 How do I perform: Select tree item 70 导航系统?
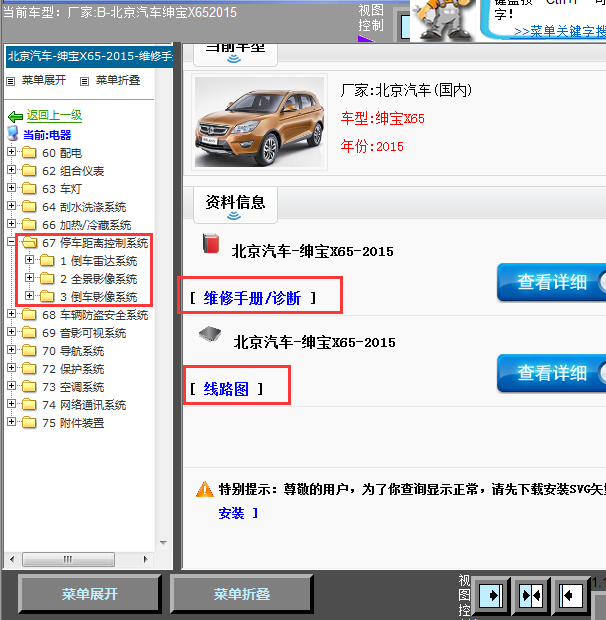pyautogui.click(x=73, y=351)
